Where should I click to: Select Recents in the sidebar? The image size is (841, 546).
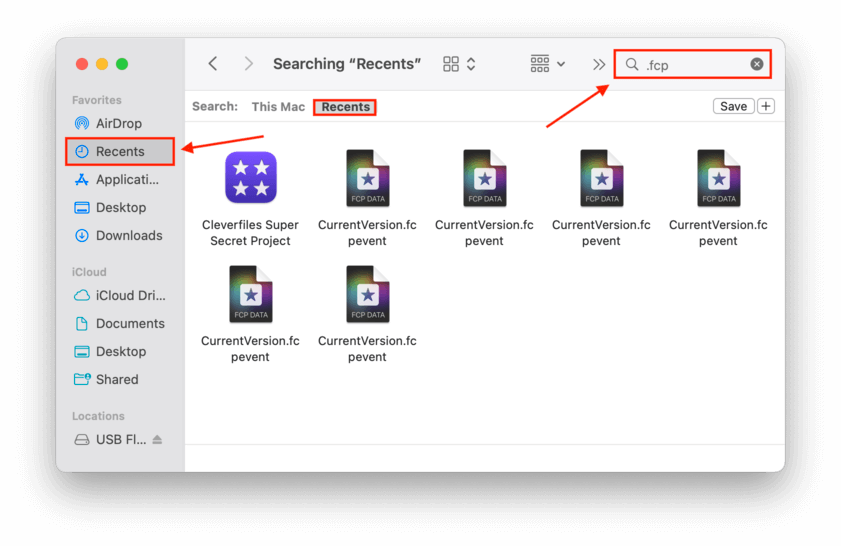point(120,151)
